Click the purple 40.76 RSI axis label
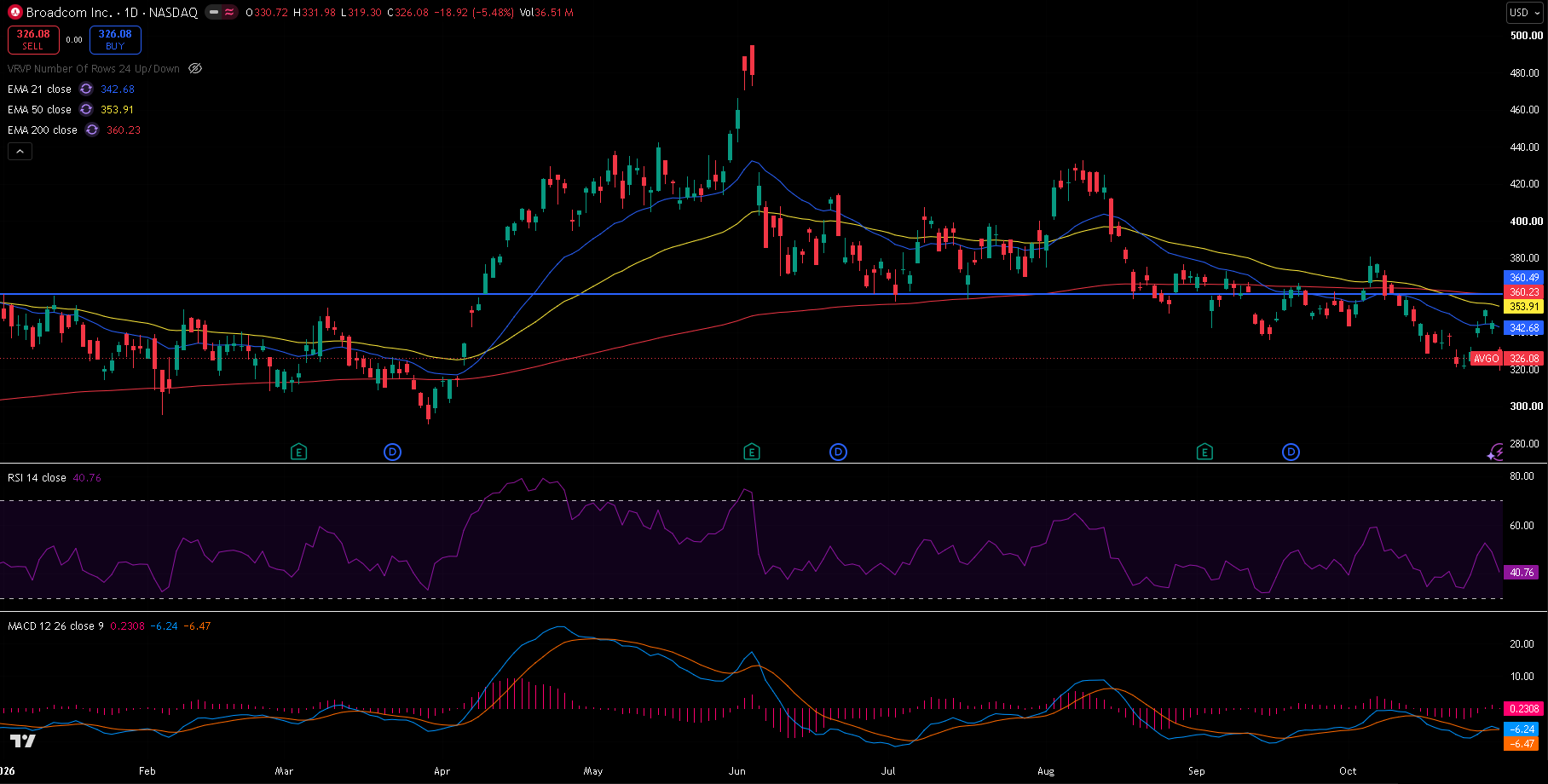The width and height of the screenshot is (1548, 784). tap(1522, 573)
